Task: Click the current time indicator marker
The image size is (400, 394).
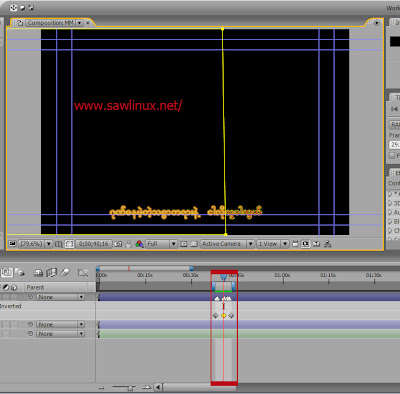Action: click(x=223, y=277)
